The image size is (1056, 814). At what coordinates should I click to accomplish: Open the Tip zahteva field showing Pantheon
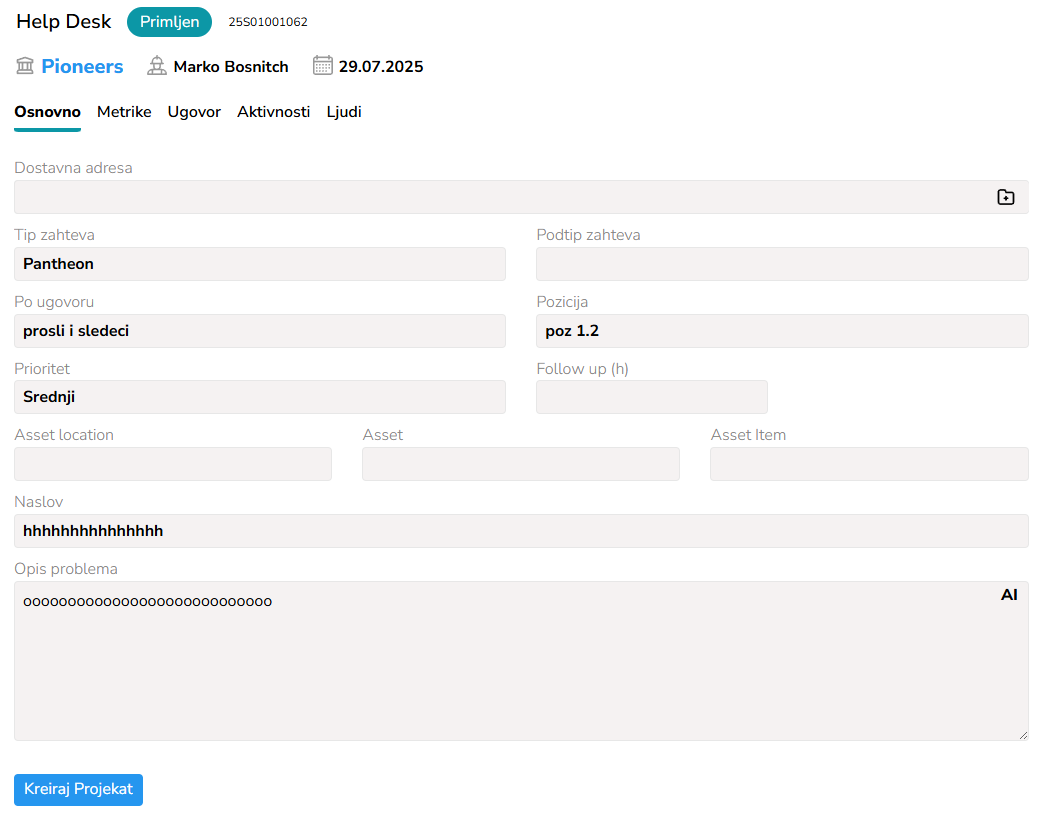(260, 264)
